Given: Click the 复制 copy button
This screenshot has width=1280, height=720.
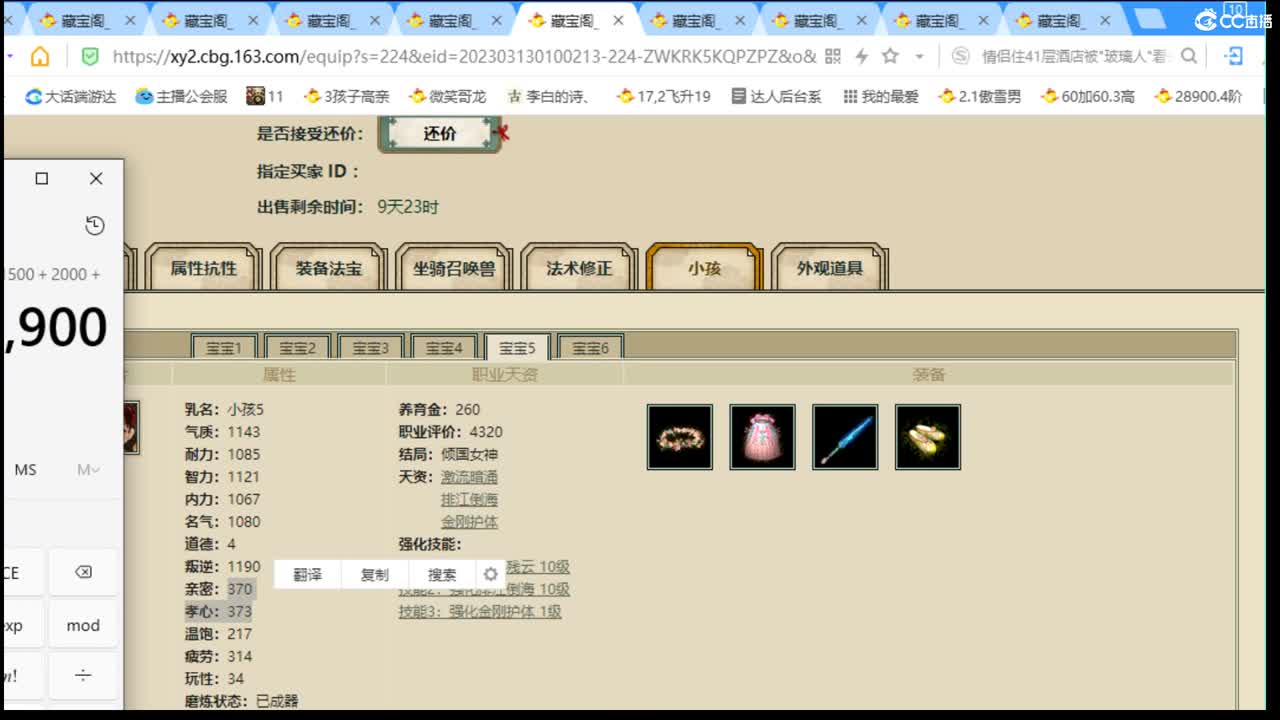Looking at the screenshot, I should coord(375,574).
